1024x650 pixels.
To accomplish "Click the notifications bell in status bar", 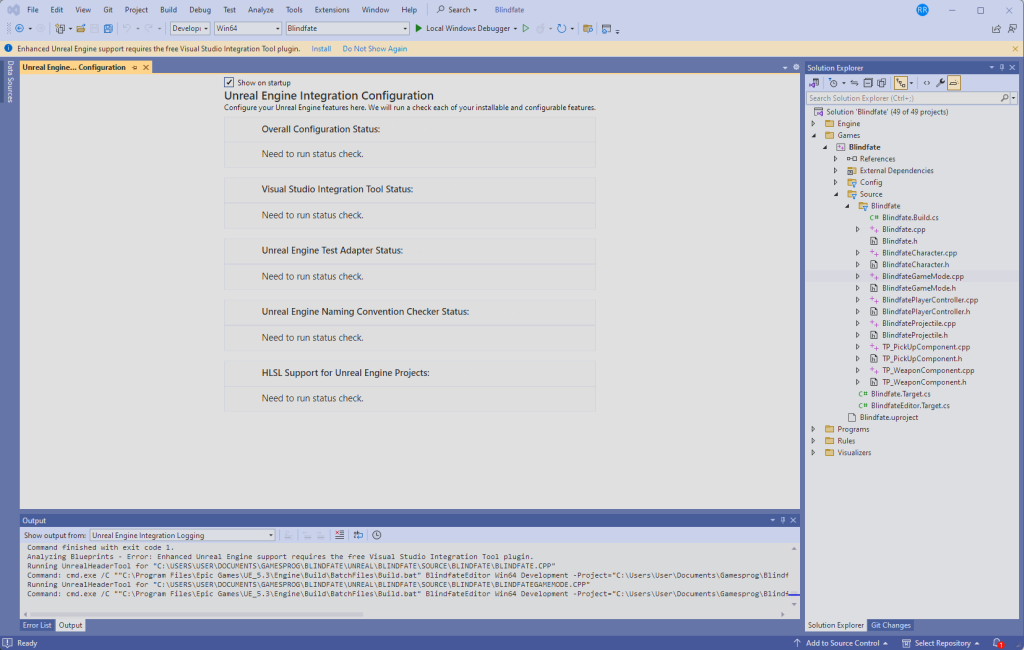I will tap(997, 643).
